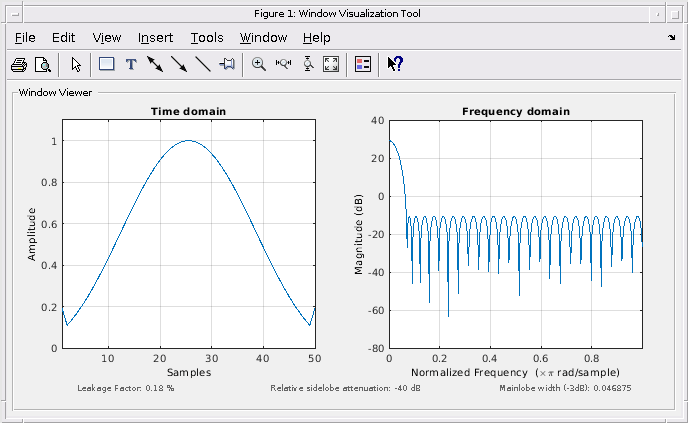Viewport: 688px width, 423px height.
Task: Activate the horizontal Zoom X tool
Action: click(283, 65)
